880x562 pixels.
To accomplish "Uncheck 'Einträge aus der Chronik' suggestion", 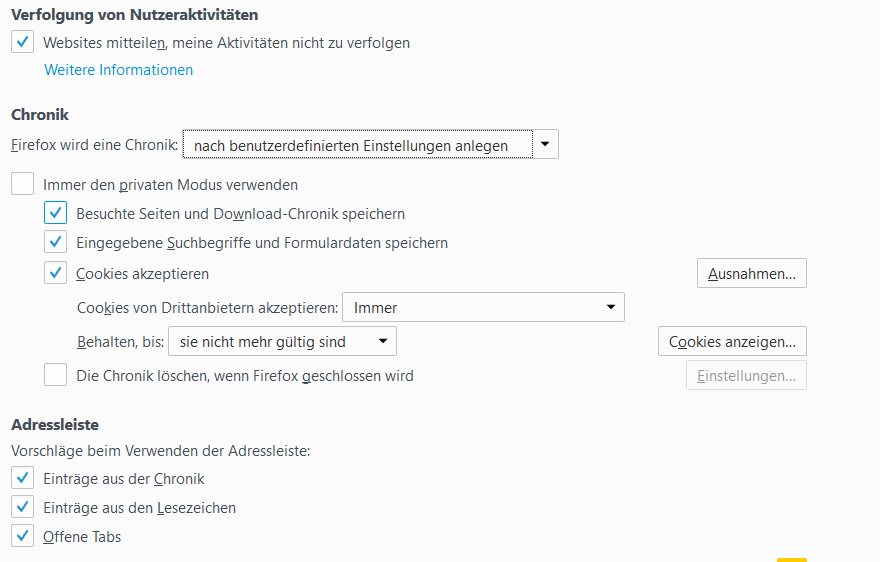I will [22, 479].
